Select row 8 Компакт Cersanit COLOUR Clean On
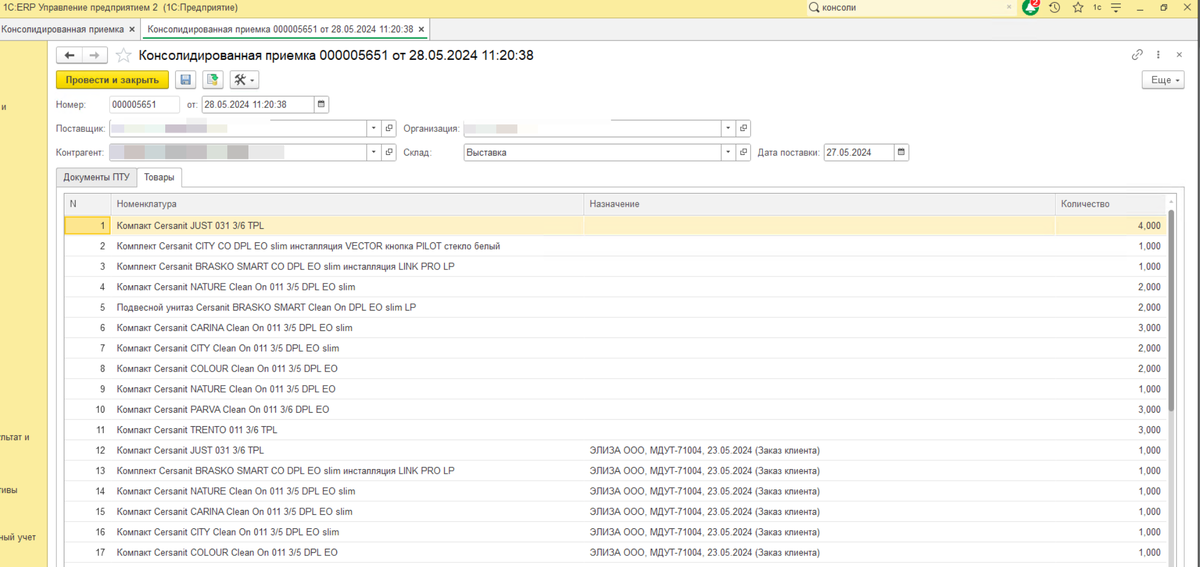The height and width of the screenshot is (567, 1200). [x=615, y=369]
